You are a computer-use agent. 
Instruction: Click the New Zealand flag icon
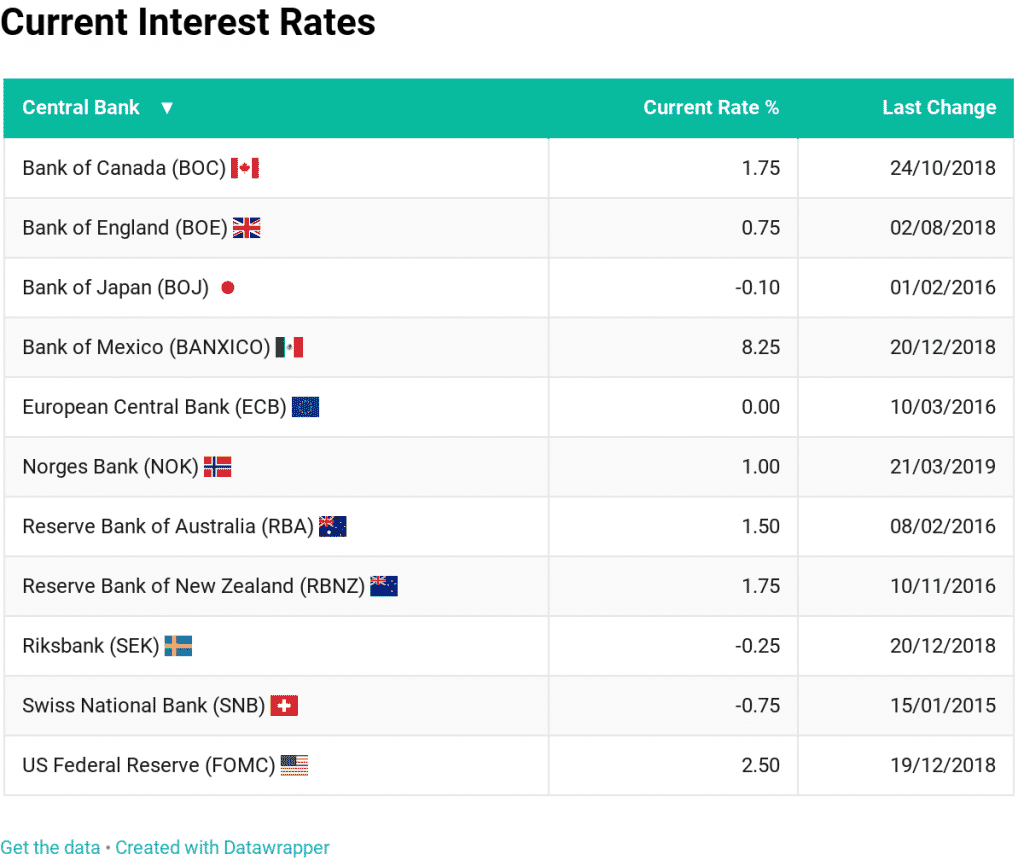(383, 586)
